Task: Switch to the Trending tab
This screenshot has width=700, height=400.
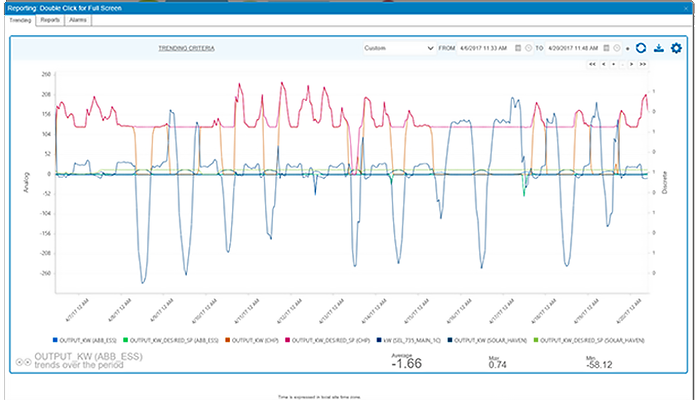Action: point(20,20)
